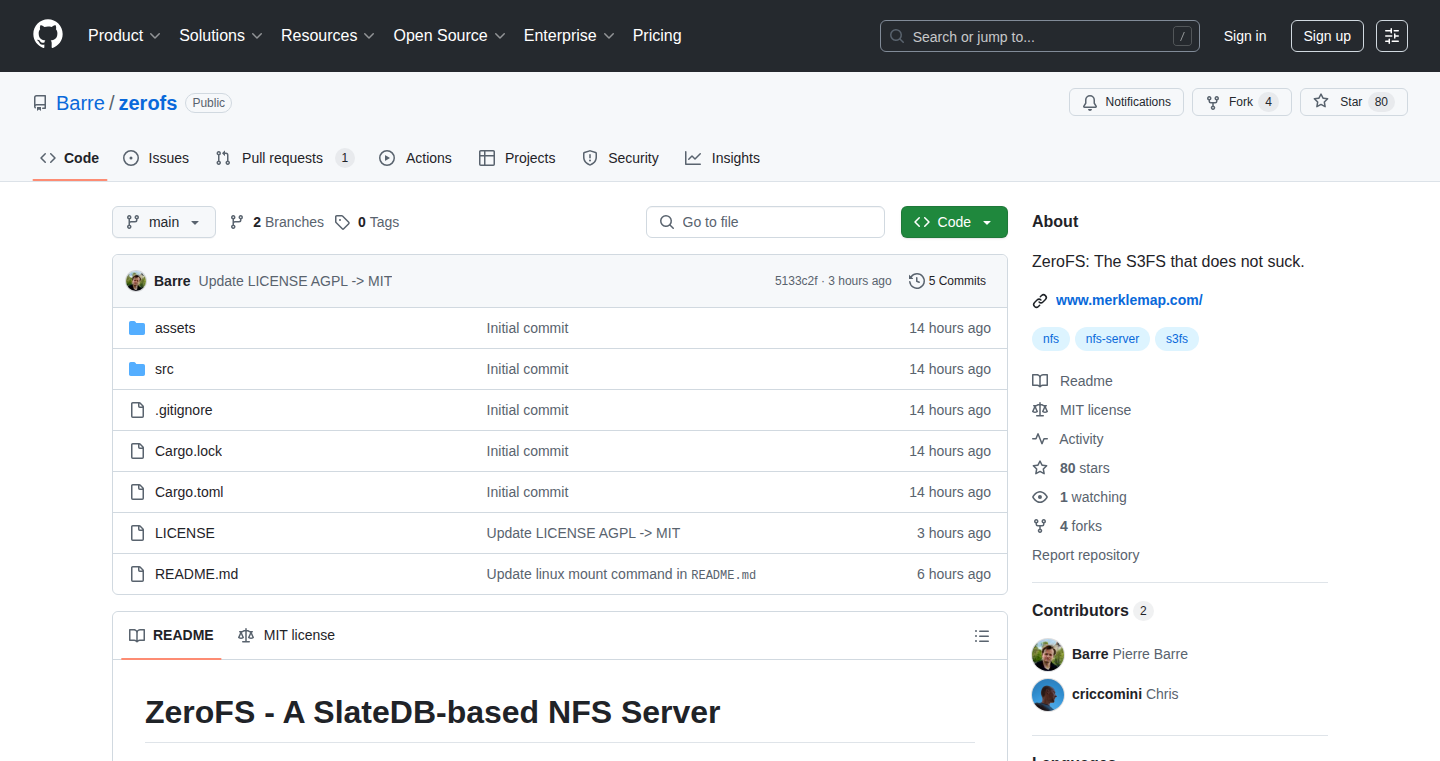Click the Sign in link
This screenshot has width=1440, height=761.
(x=1245, y=36)
